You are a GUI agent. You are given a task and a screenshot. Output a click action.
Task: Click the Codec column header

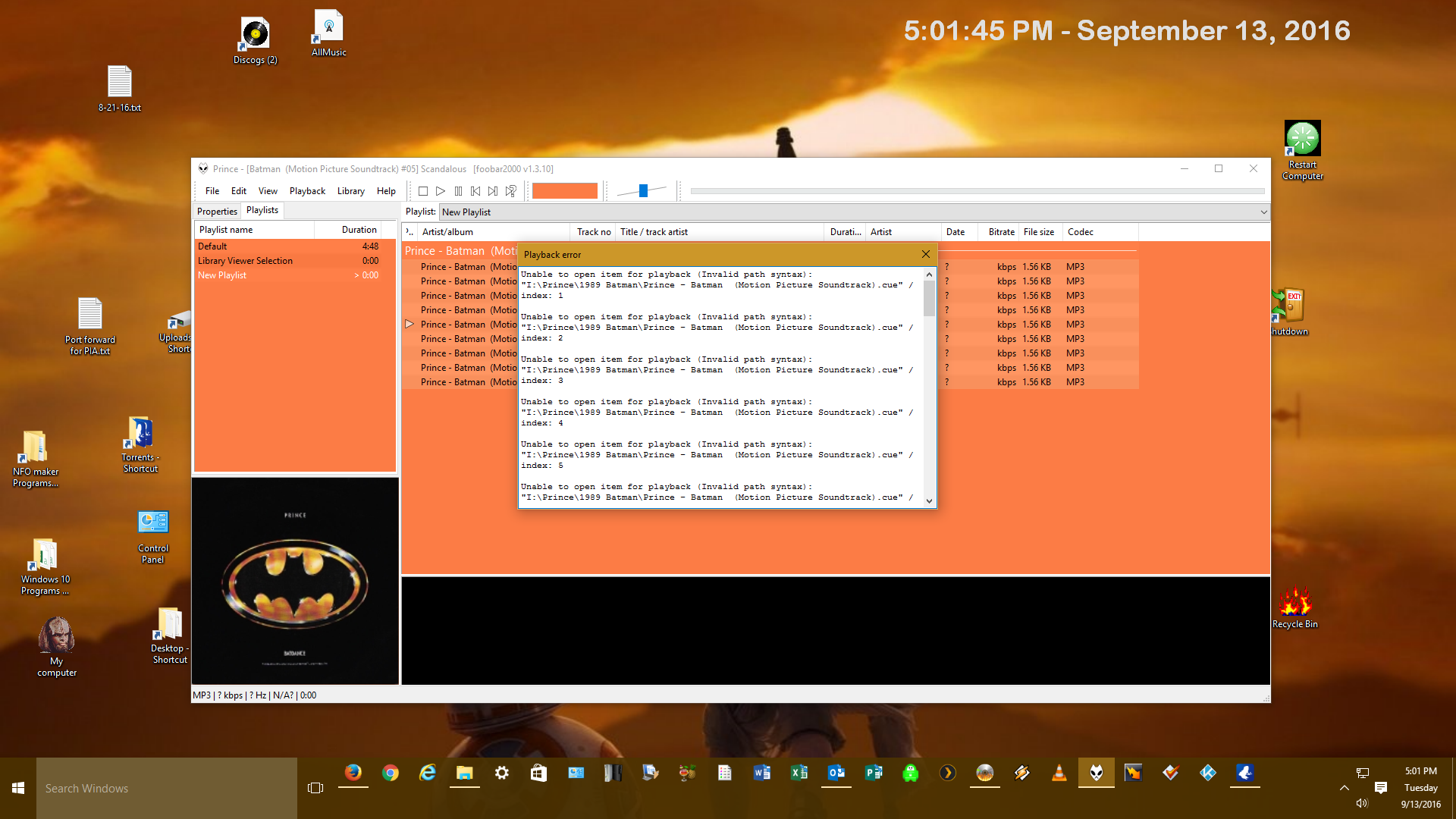[1100, 232]
